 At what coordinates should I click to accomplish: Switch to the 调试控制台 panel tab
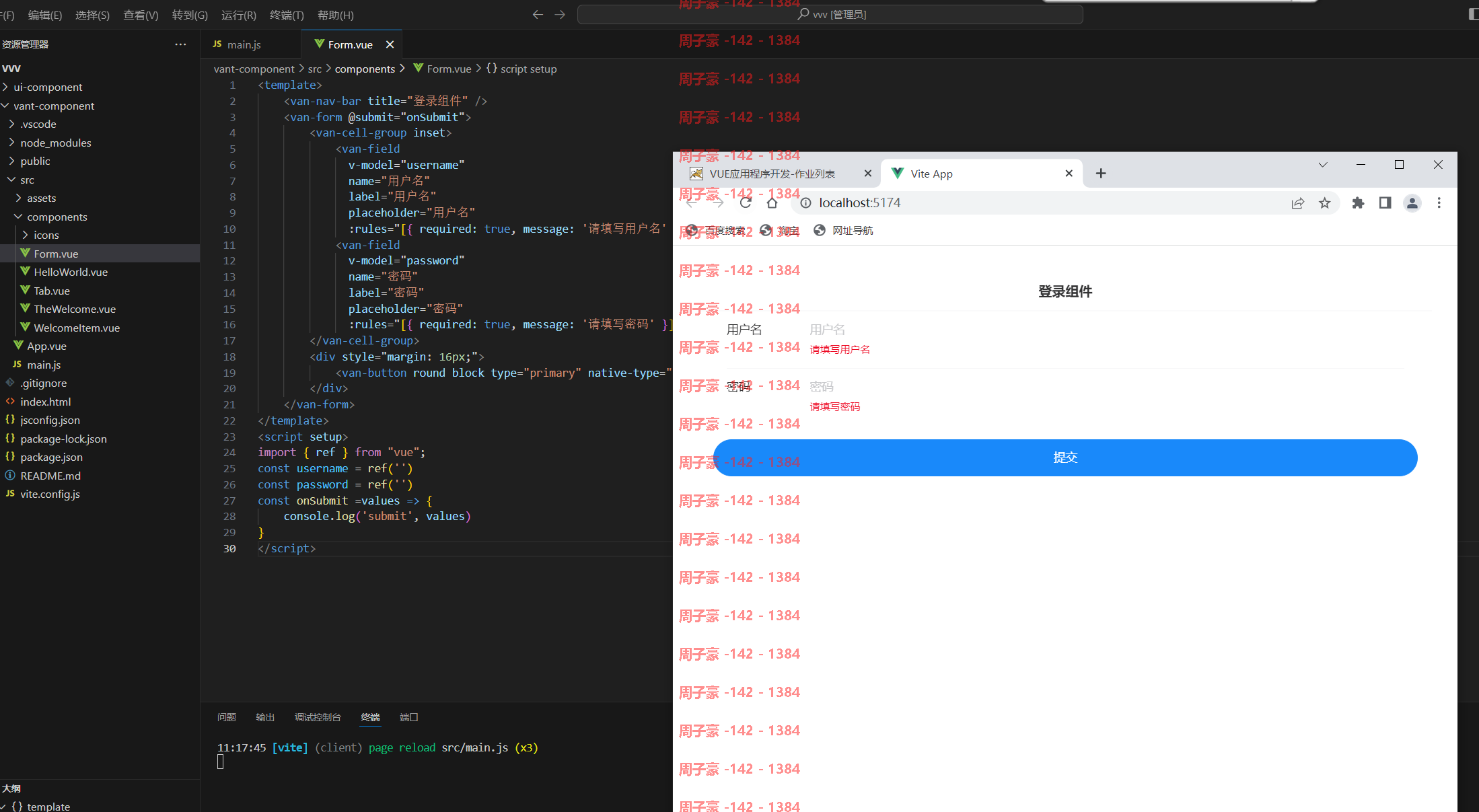coord(318,717)
